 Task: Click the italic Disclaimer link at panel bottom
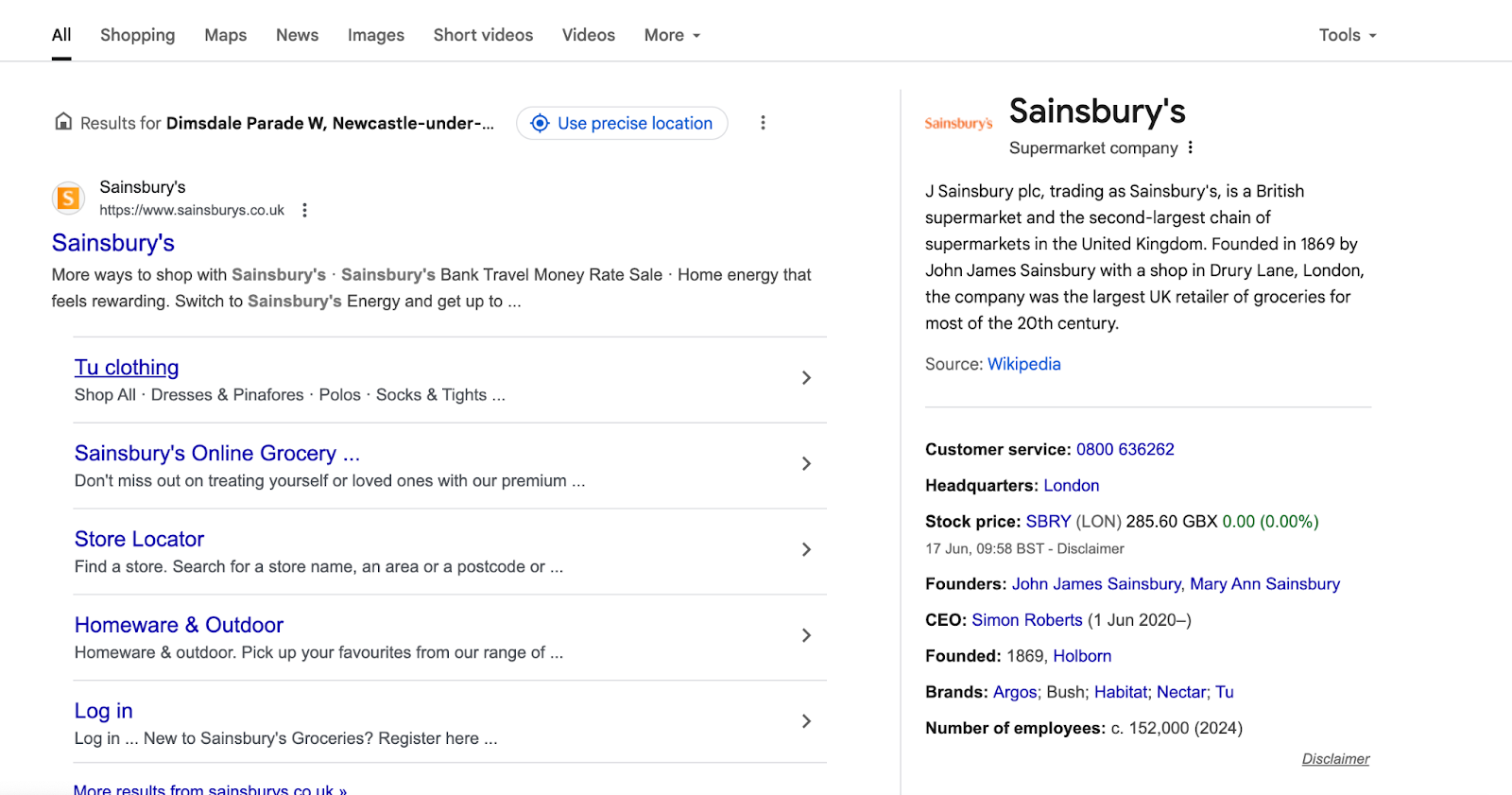pos(1335,759)
